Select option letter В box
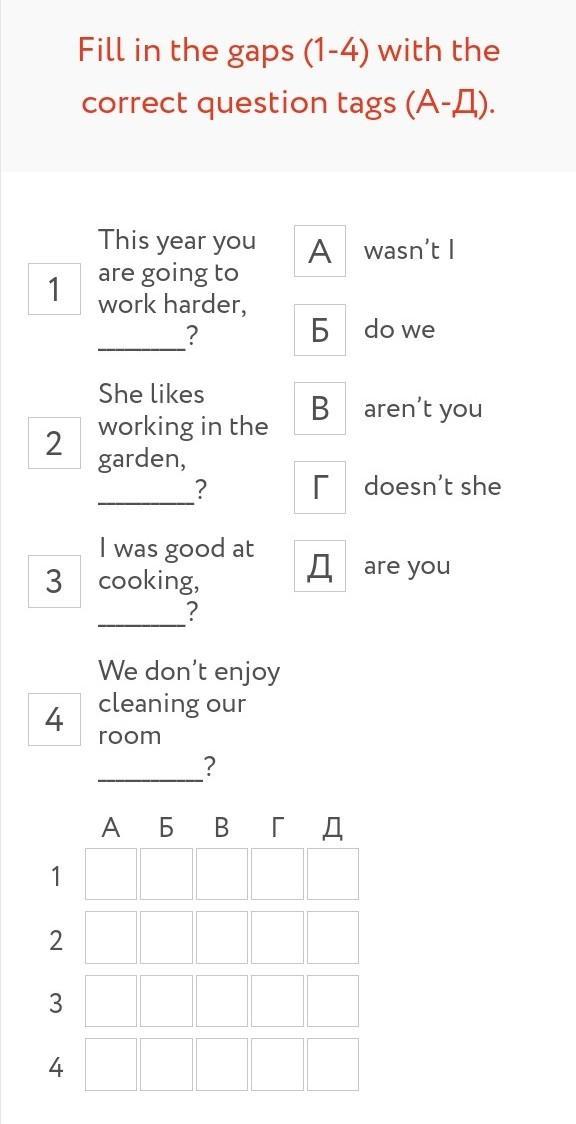The width and height of the screenshot is (576, 1124). [320, 409]
